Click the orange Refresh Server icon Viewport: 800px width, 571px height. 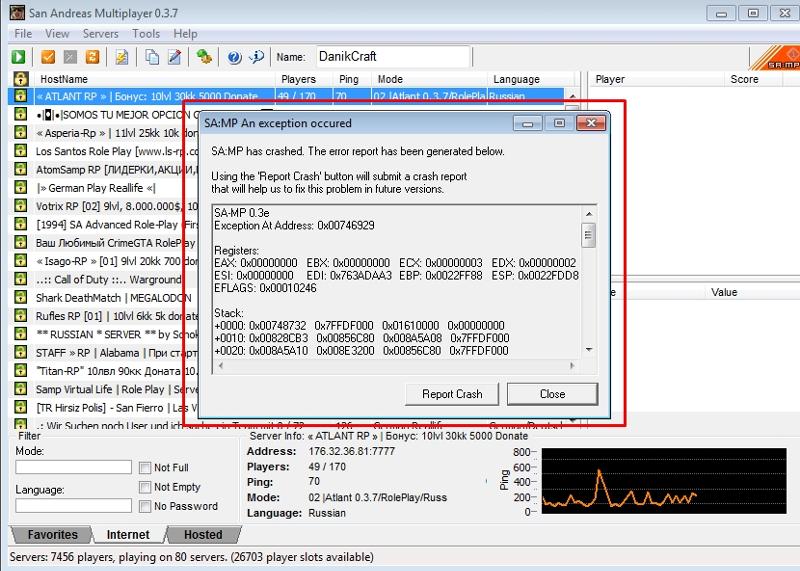[92, 57]
